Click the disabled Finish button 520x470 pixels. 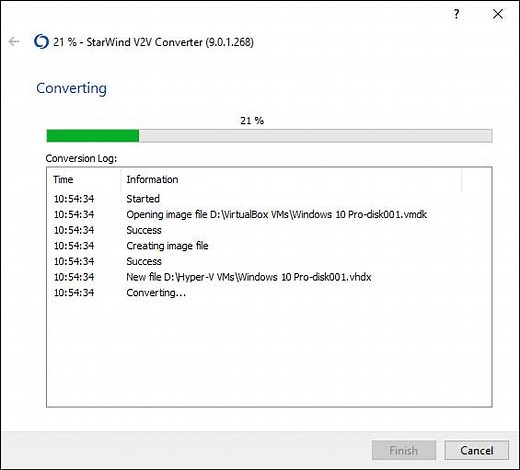(x=404, y=450)
